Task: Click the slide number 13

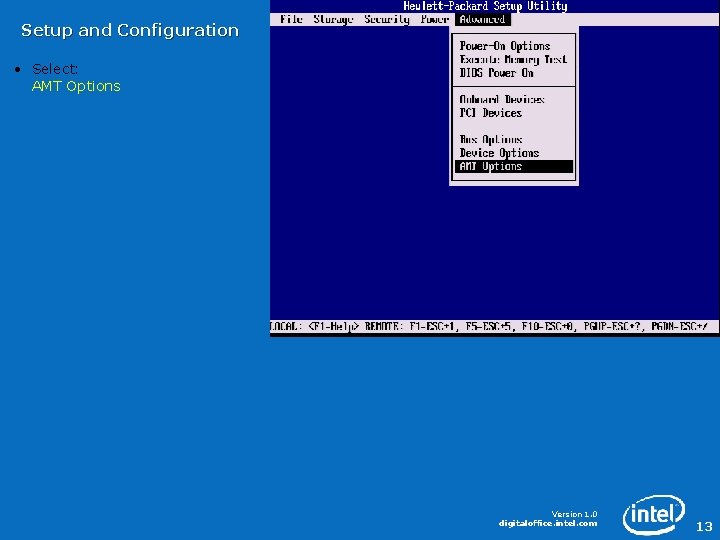Action: click(x=704, y=526)
